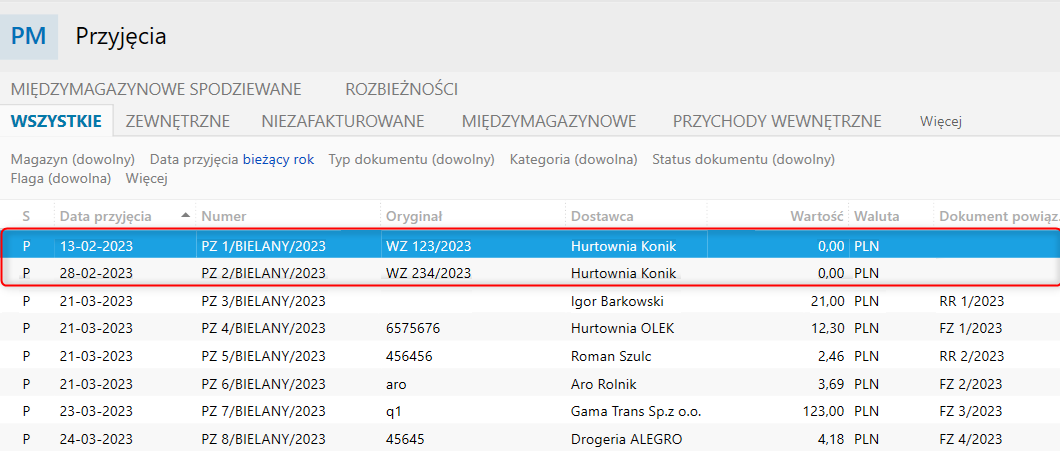This screenshot has width=1060, height=461.
Task: Switch to the Rozbieżności tab
Action: [402, 89]
